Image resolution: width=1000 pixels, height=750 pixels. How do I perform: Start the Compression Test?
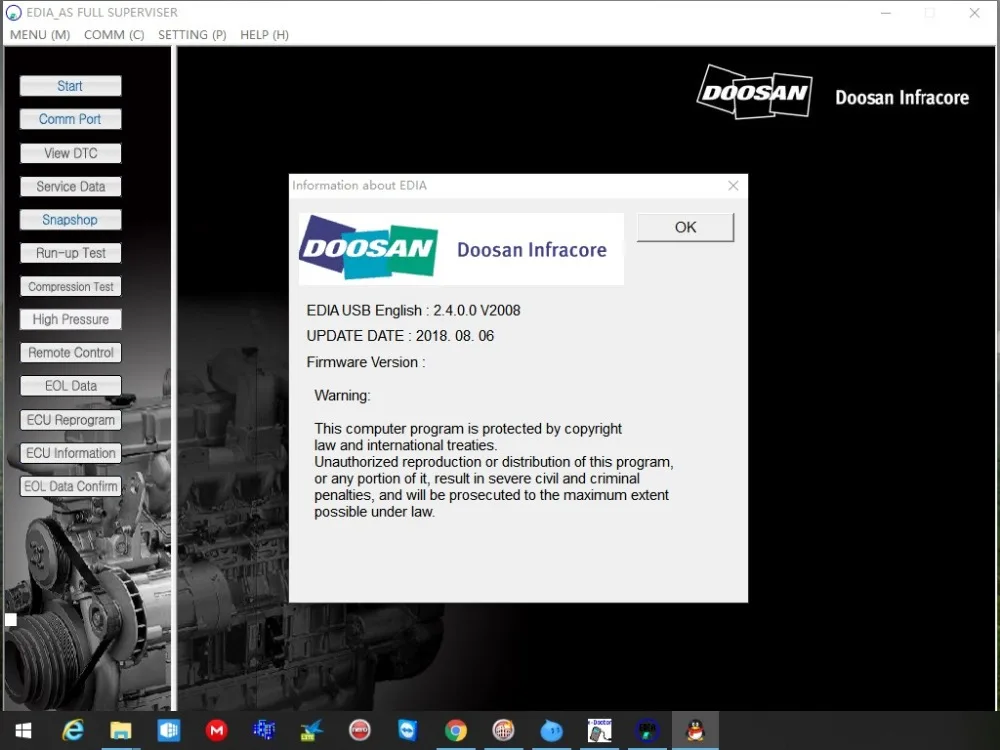[x=70, y=286]
